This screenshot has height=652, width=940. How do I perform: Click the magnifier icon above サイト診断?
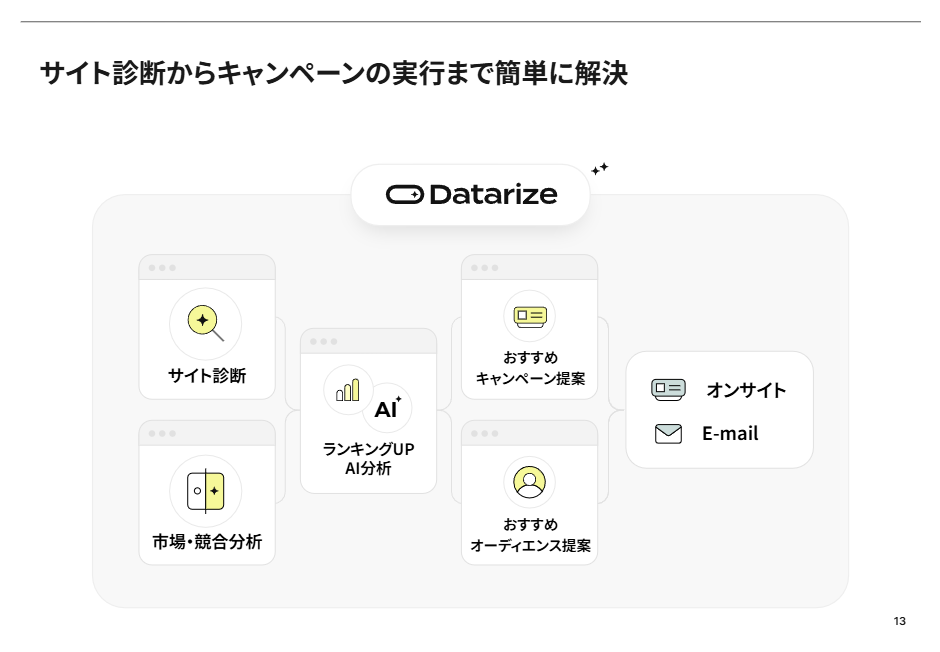click(206, 324)
